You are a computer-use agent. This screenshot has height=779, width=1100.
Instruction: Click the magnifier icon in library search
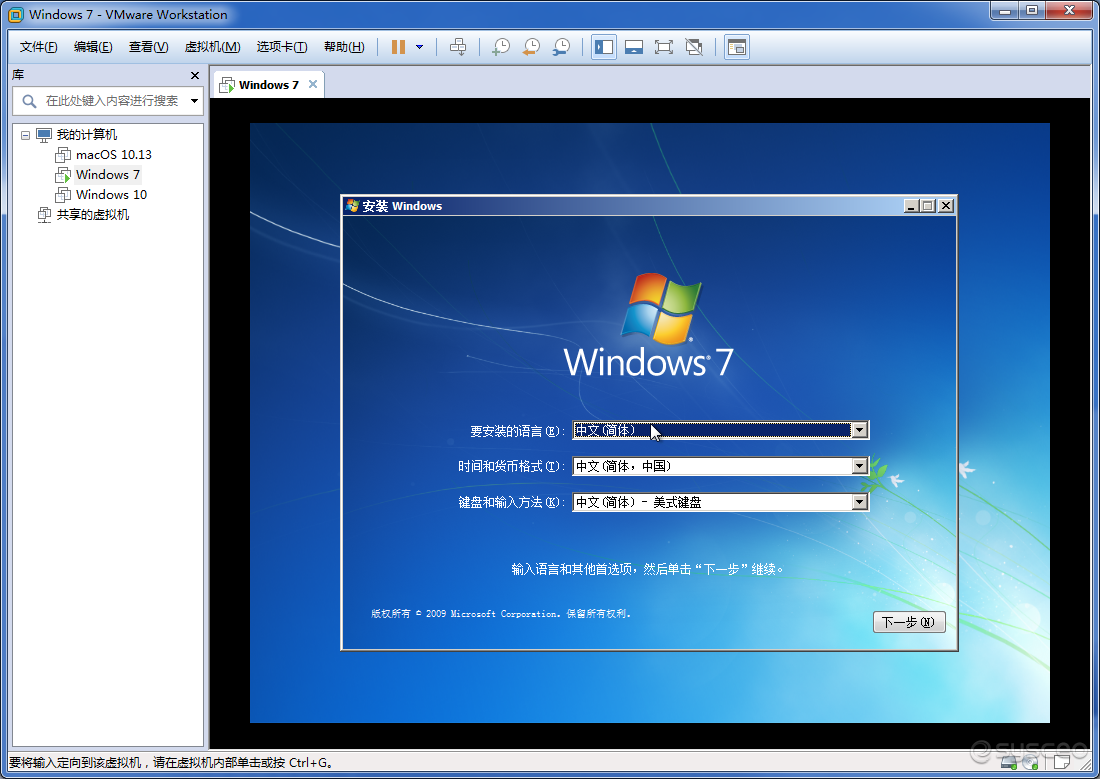[29, 101]
